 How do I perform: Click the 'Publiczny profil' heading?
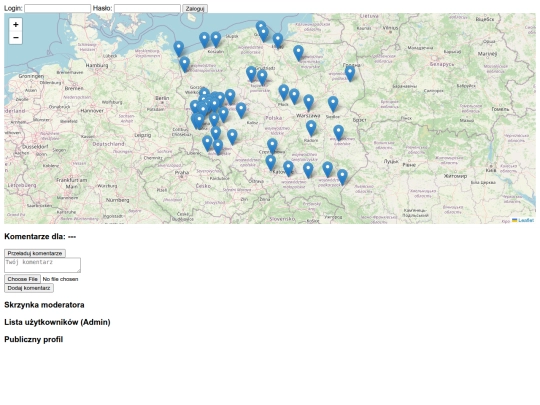[x=33, y=340]
